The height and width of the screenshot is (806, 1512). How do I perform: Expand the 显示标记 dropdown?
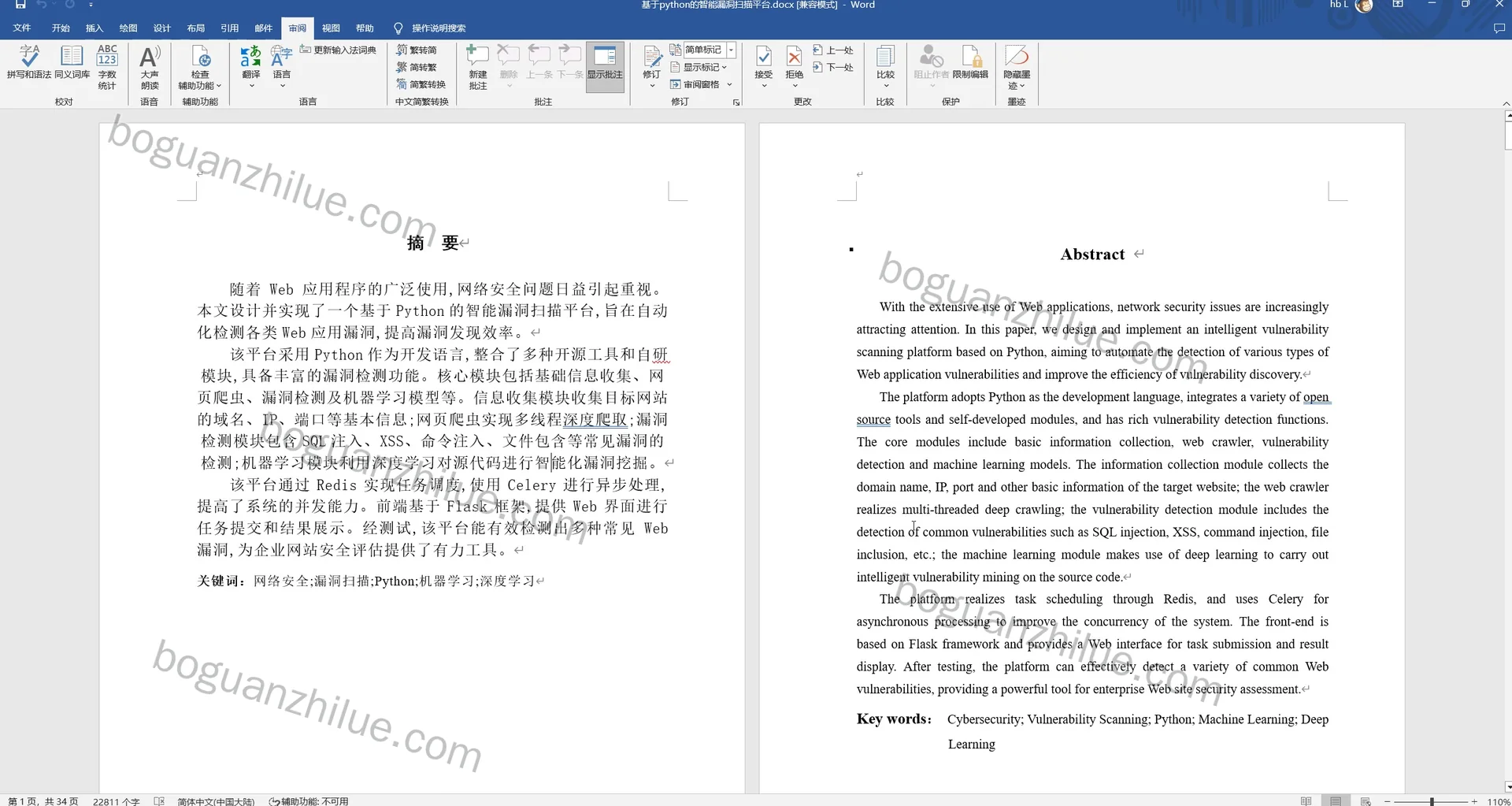724,67
